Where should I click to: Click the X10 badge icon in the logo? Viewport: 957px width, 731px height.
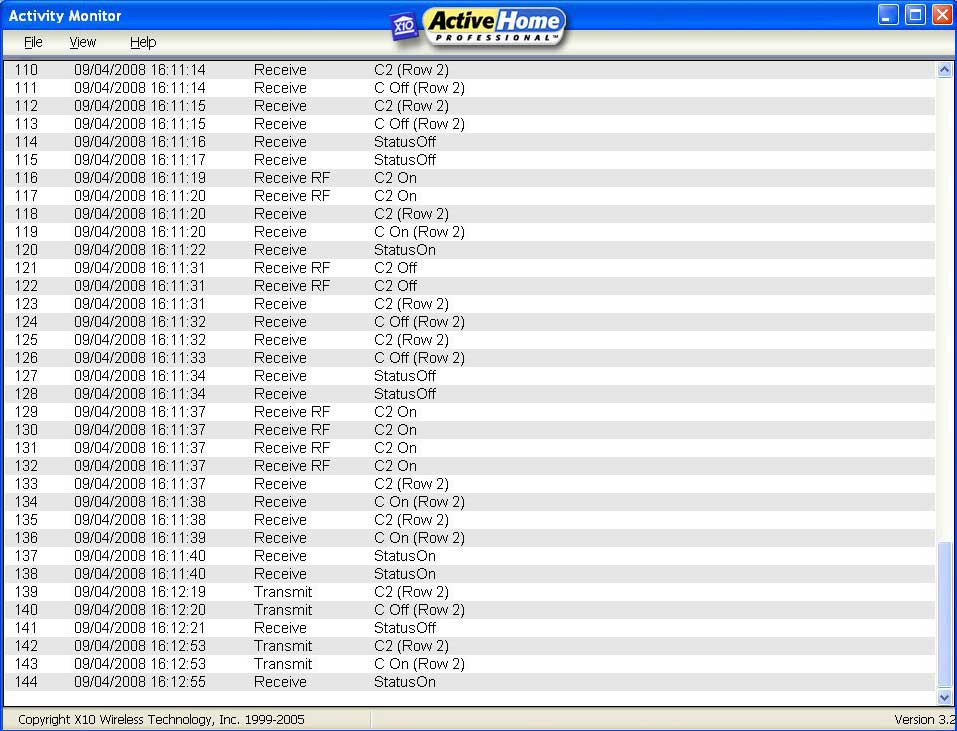(x=405, y=27)
